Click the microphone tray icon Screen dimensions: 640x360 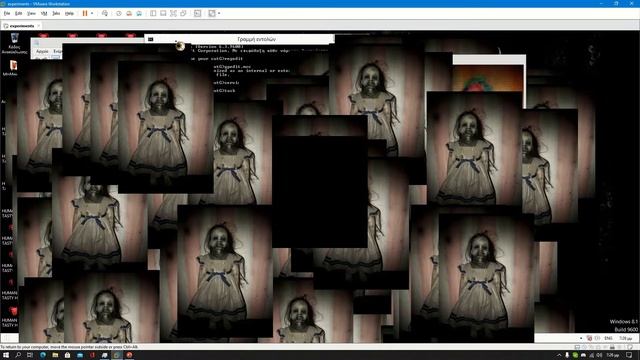(x=567, y=355)
